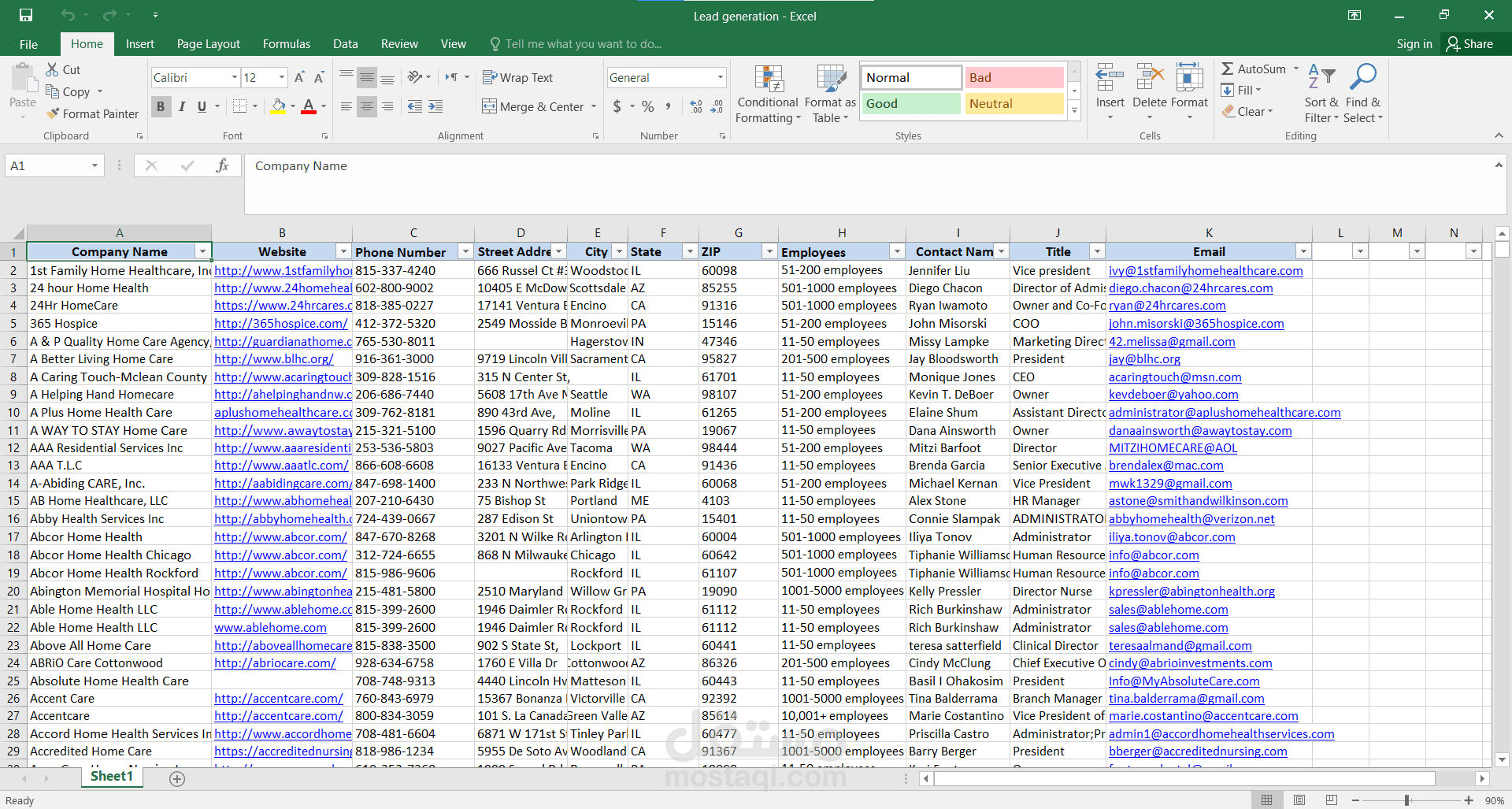The width and height of the screenshot is (1512, 809).
Task: Open the File tab
Action: pos(28,44)
